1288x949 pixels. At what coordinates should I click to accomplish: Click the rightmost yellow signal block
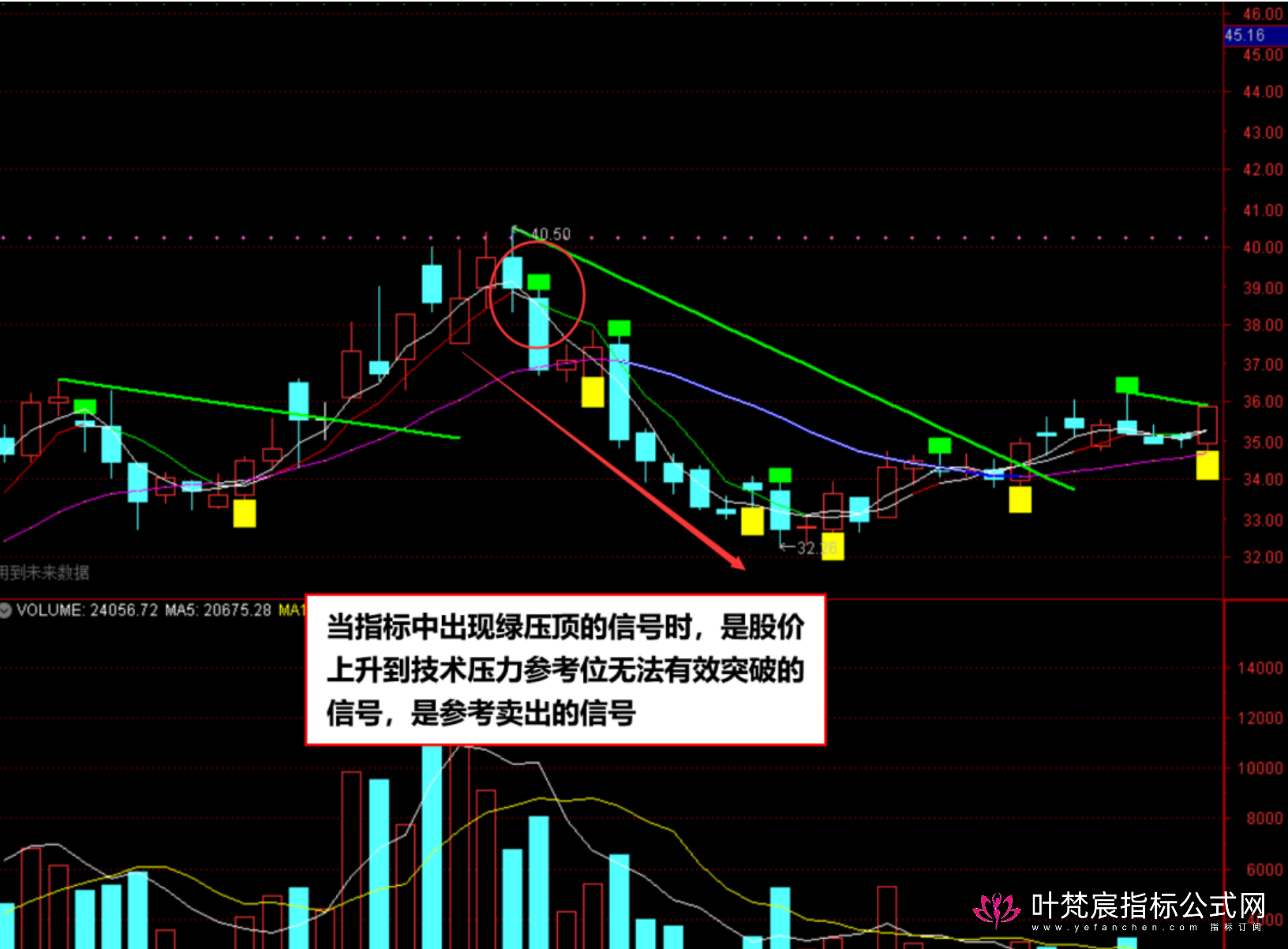[1207, 465]
